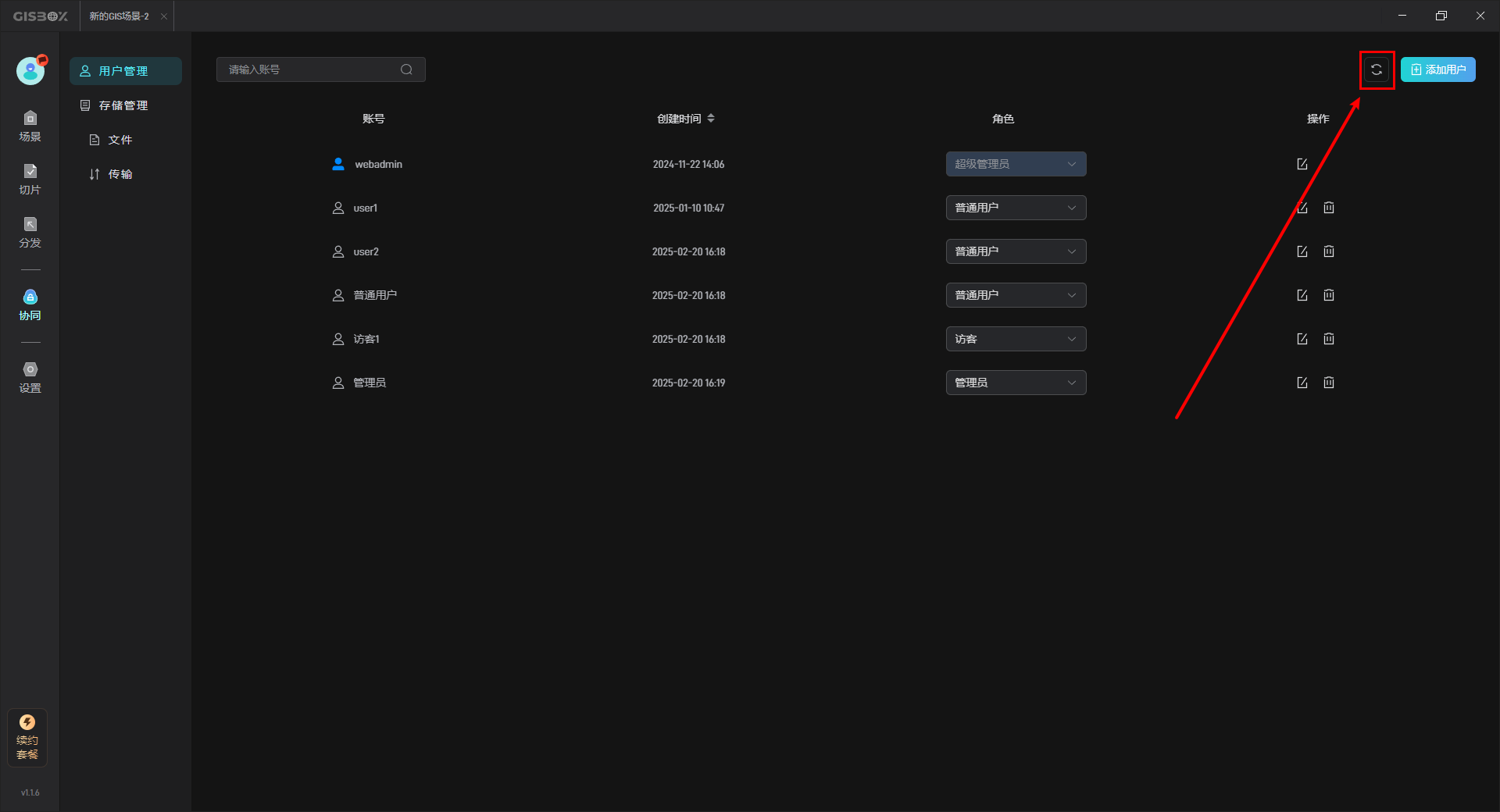Screen dimensions: 1500x812
Task: Edit the account named 管理员
Action: (1302, 383)
